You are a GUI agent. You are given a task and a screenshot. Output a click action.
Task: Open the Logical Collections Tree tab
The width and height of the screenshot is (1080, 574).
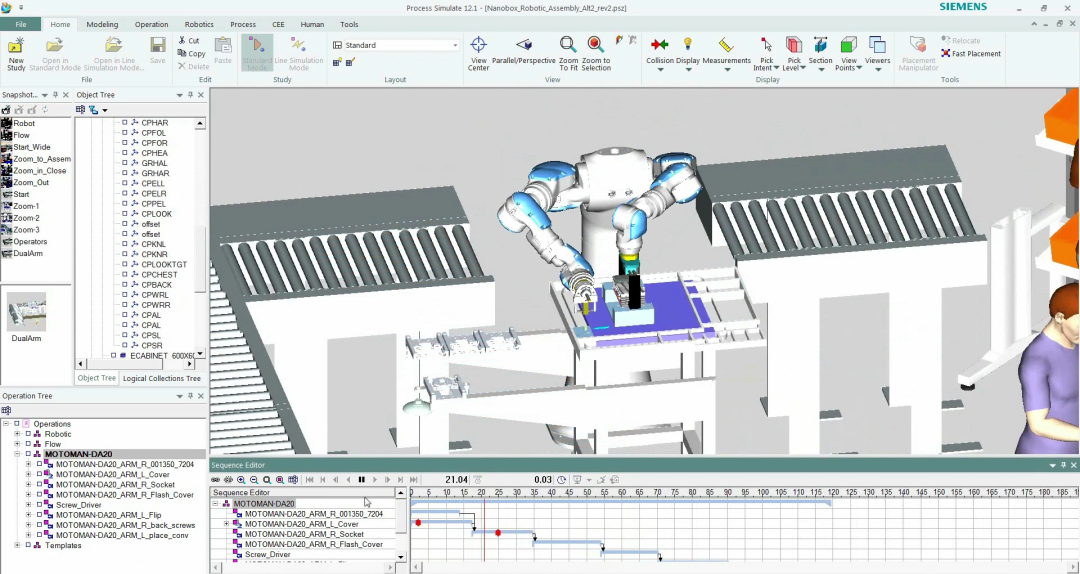(x=161, y=378)
